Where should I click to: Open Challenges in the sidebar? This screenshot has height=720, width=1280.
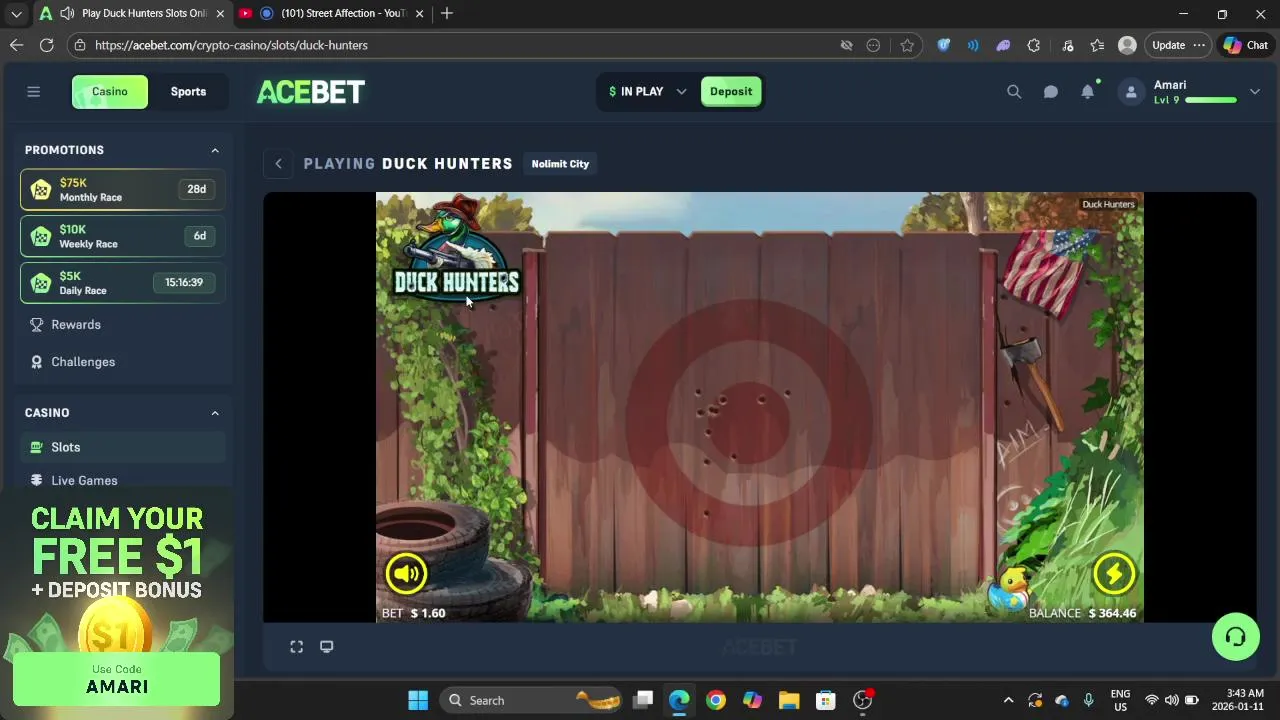[83, 362]
